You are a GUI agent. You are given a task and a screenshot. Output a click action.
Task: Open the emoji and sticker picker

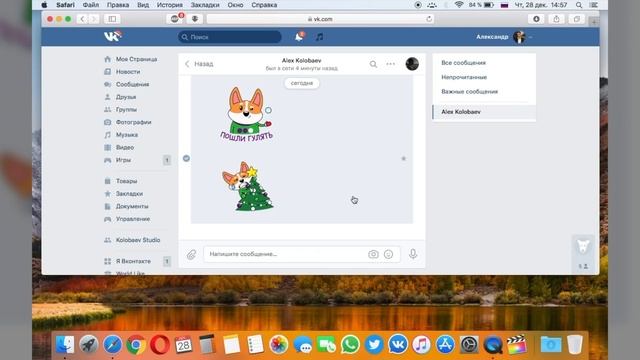tap(389, 254)
